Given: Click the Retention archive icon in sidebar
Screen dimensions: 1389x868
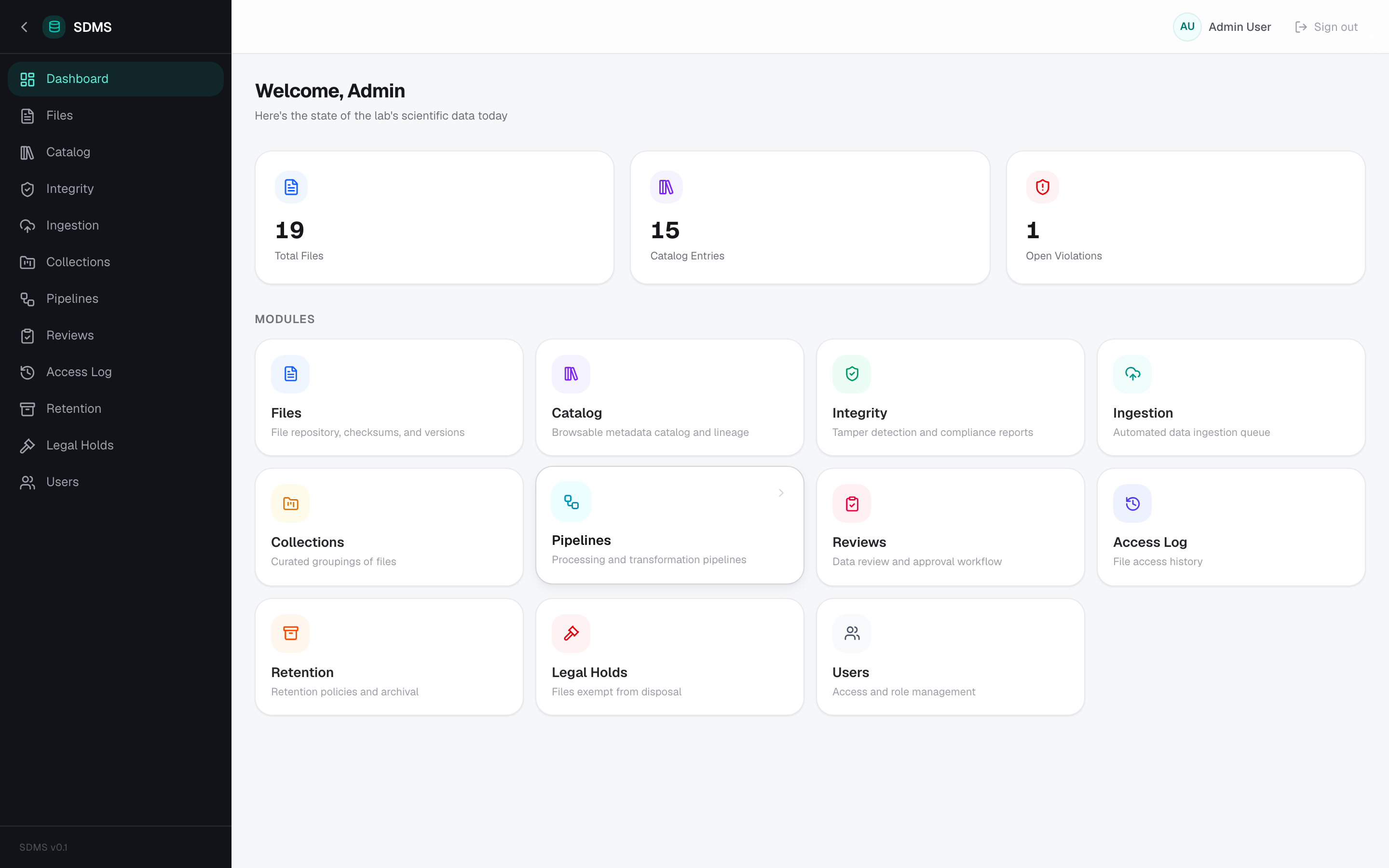Looking at the screenshot, I should (27, 409).
